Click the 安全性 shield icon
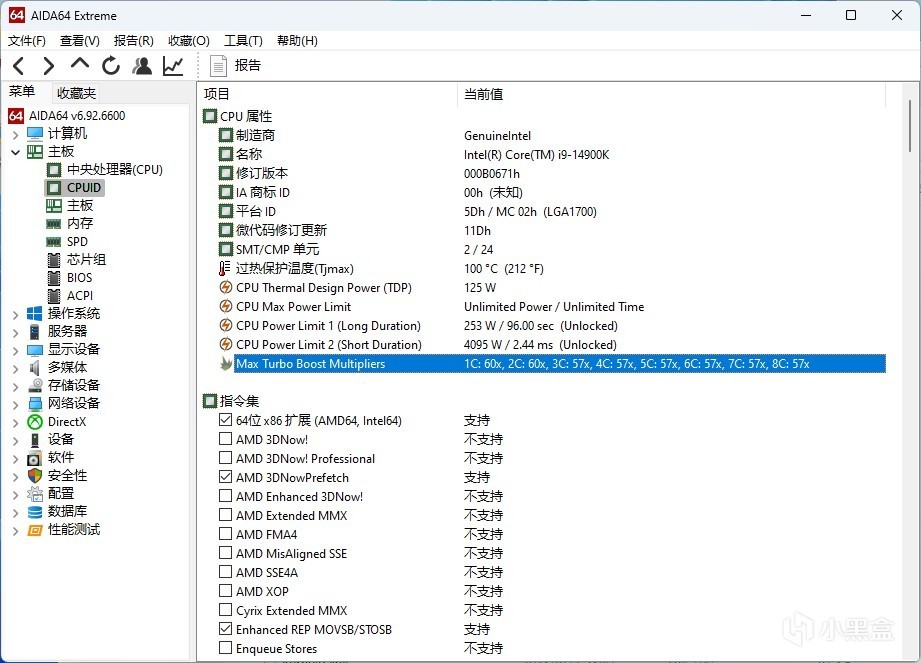The image size is (921, 663). coord(35,476)
